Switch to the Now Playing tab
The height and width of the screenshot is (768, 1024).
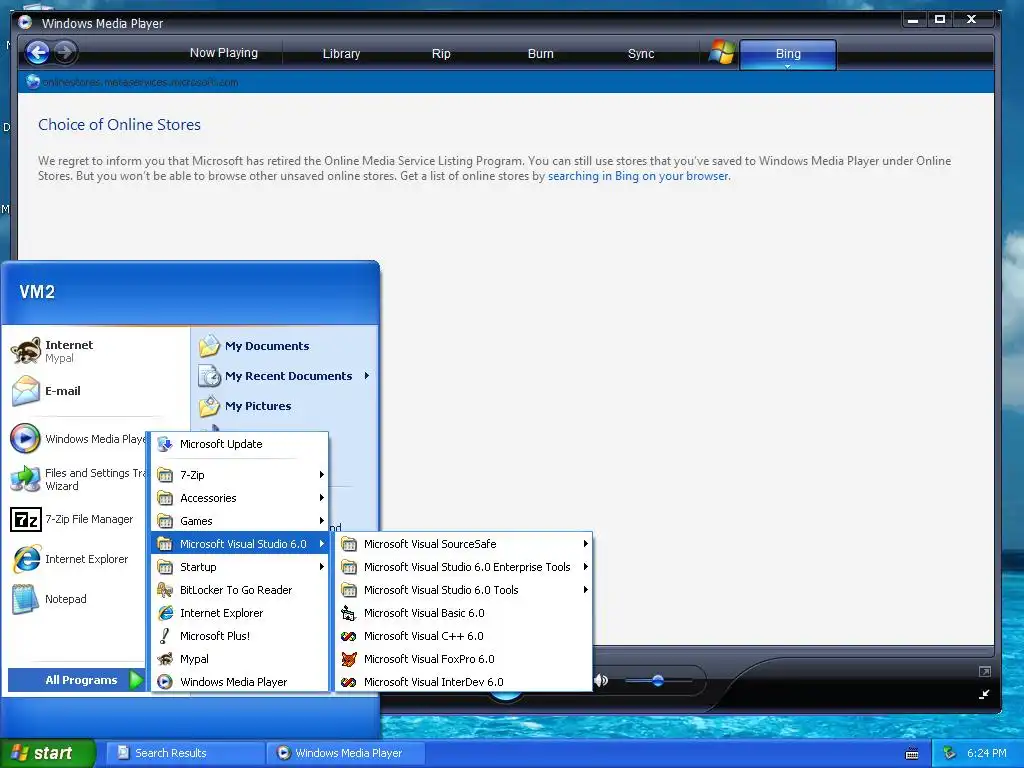click(x=224, y=53)
